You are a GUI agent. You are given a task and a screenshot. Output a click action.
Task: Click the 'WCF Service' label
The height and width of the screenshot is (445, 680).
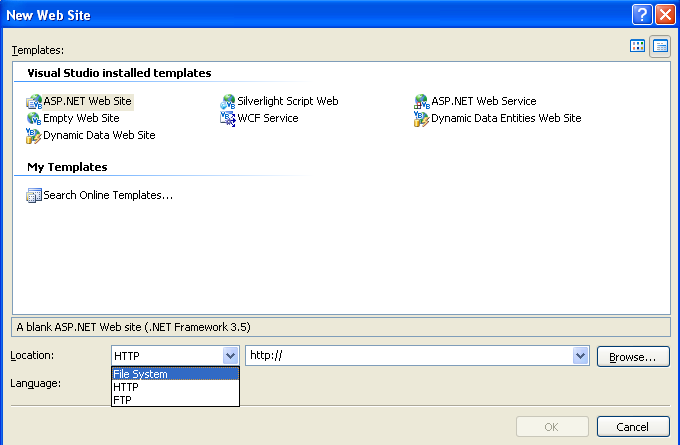268,118
